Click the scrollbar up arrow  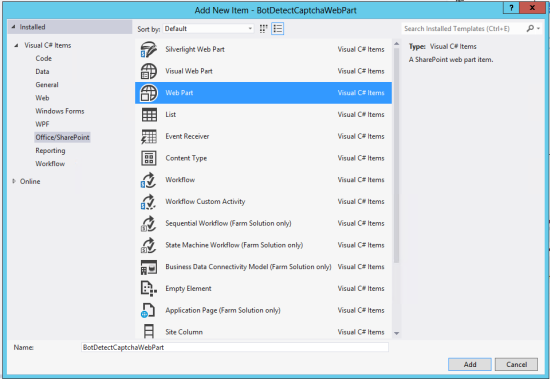click(396, 44)
